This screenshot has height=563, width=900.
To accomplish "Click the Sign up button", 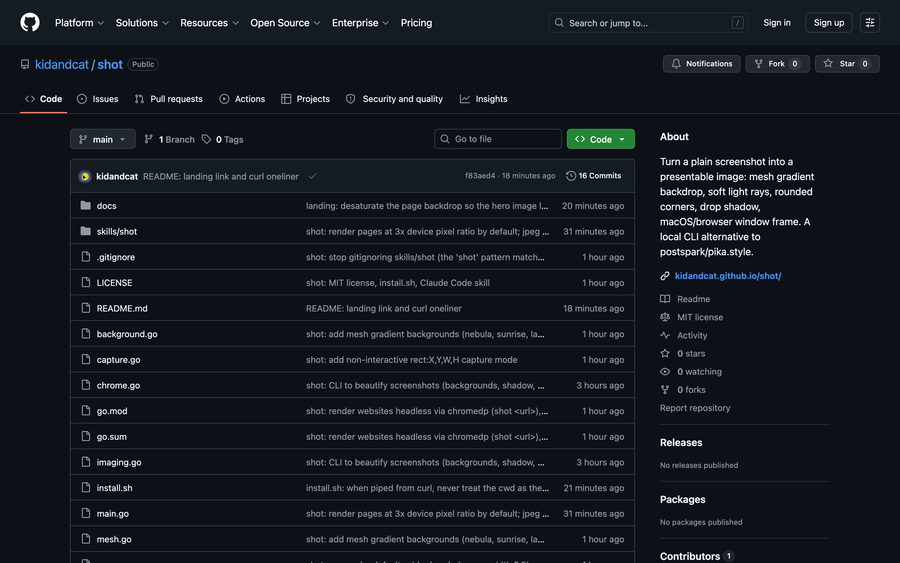I will point(829,22).
